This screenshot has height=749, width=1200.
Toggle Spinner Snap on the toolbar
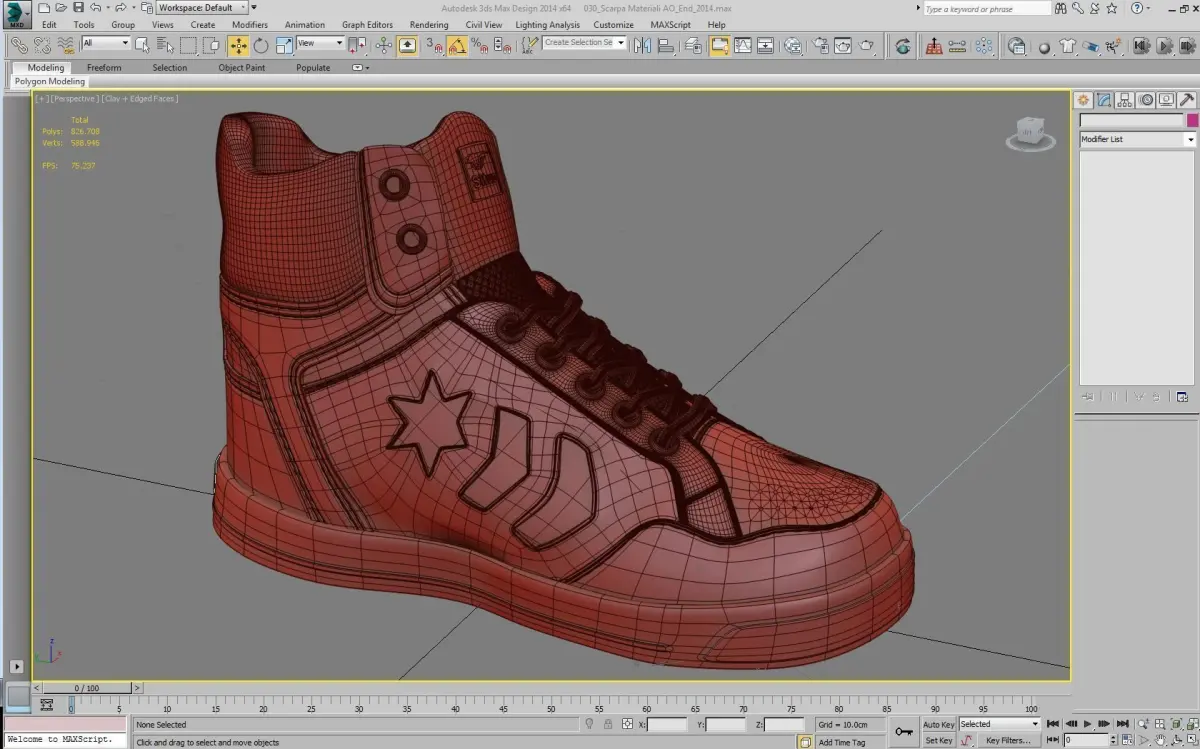502,45
